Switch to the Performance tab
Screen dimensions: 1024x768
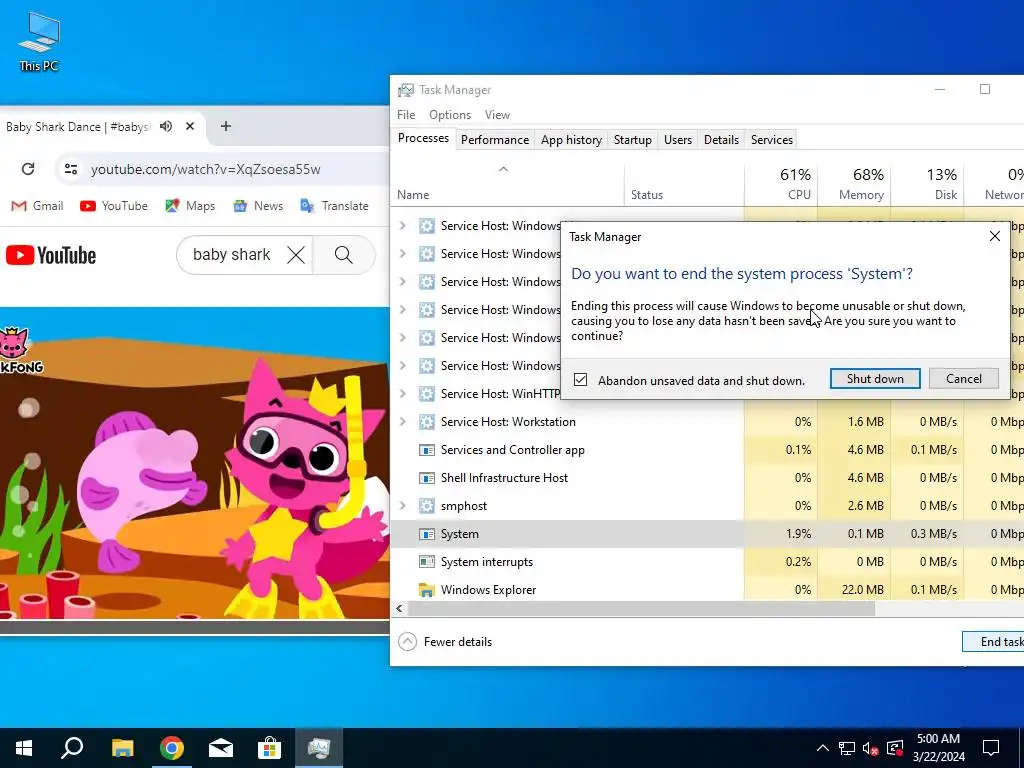pos(495,140)
